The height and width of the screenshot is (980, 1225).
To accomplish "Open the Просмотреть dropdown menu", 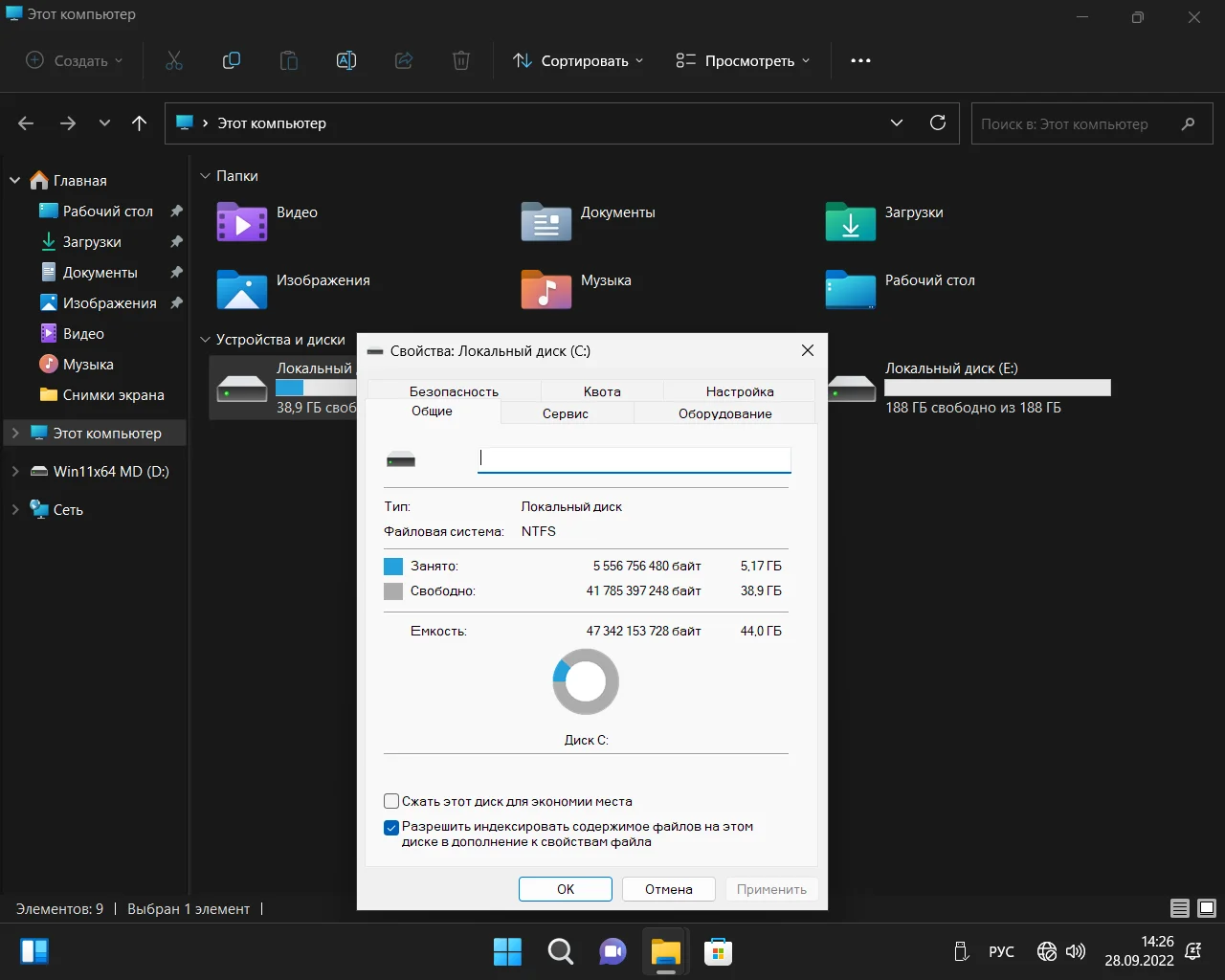I will click(743, 60).
